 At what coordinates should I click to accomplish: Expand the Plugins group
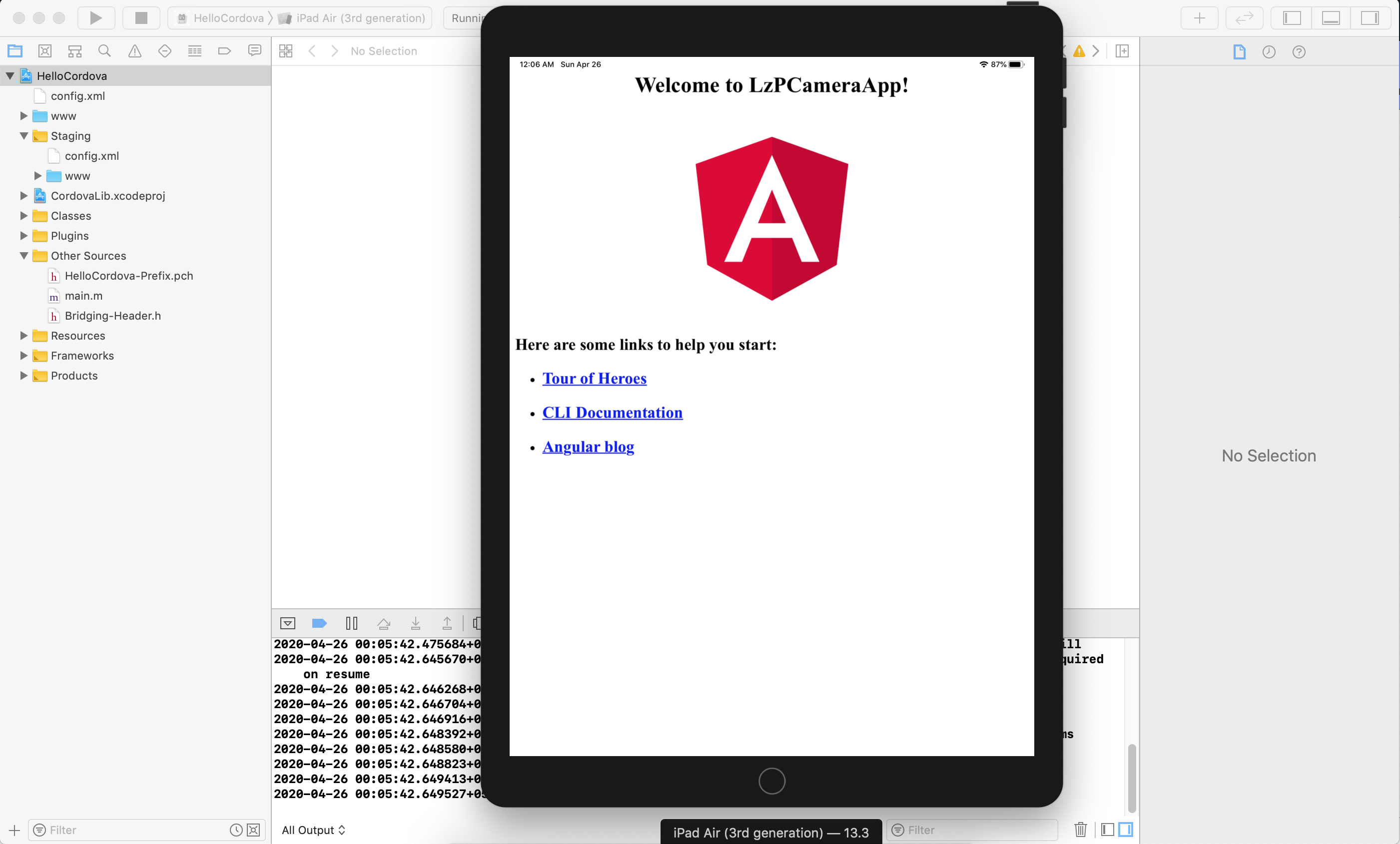click(x=24, y=236)
